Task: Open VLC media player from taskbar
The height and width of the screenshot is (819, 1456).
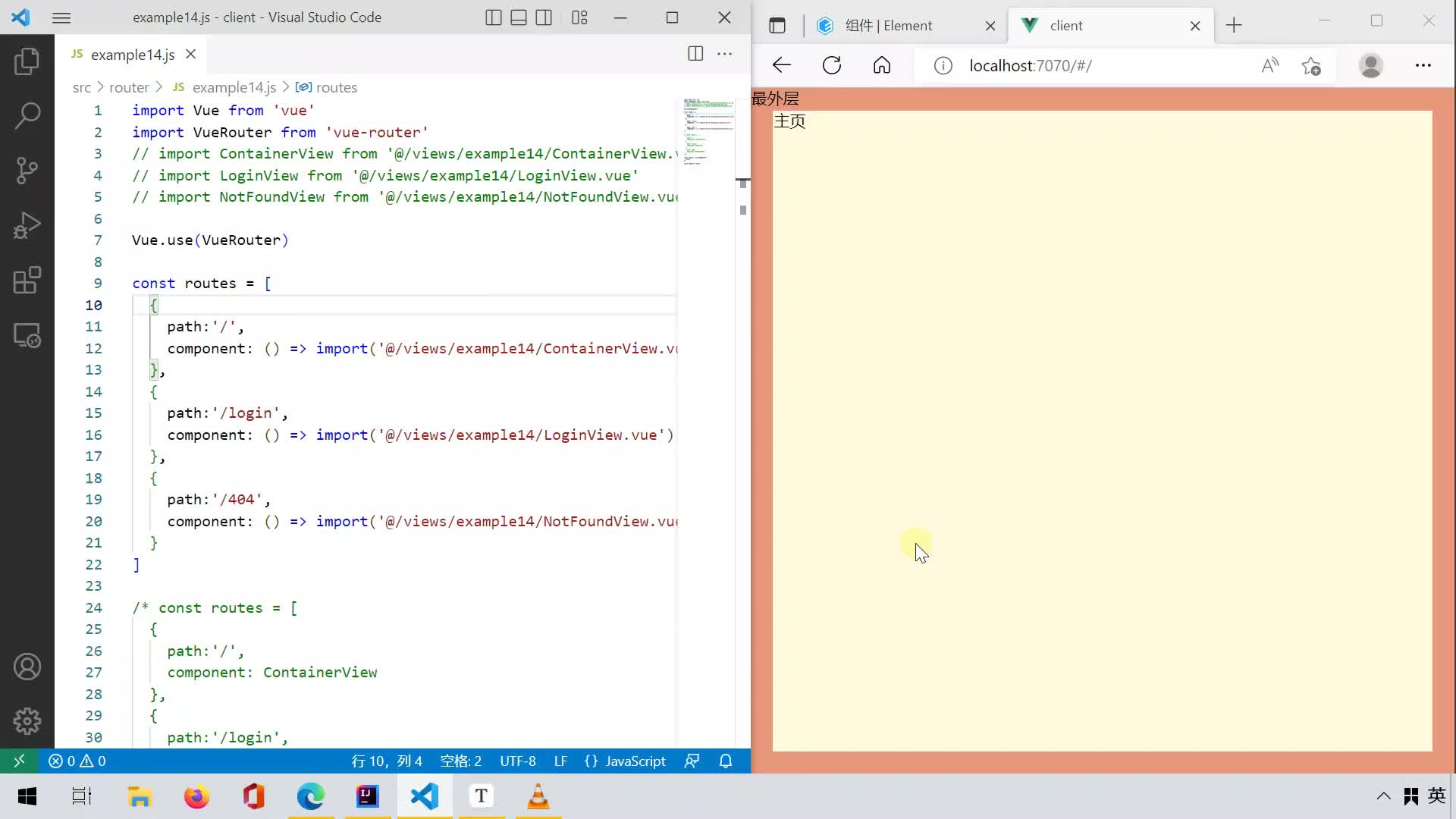Action: [538, 796]
